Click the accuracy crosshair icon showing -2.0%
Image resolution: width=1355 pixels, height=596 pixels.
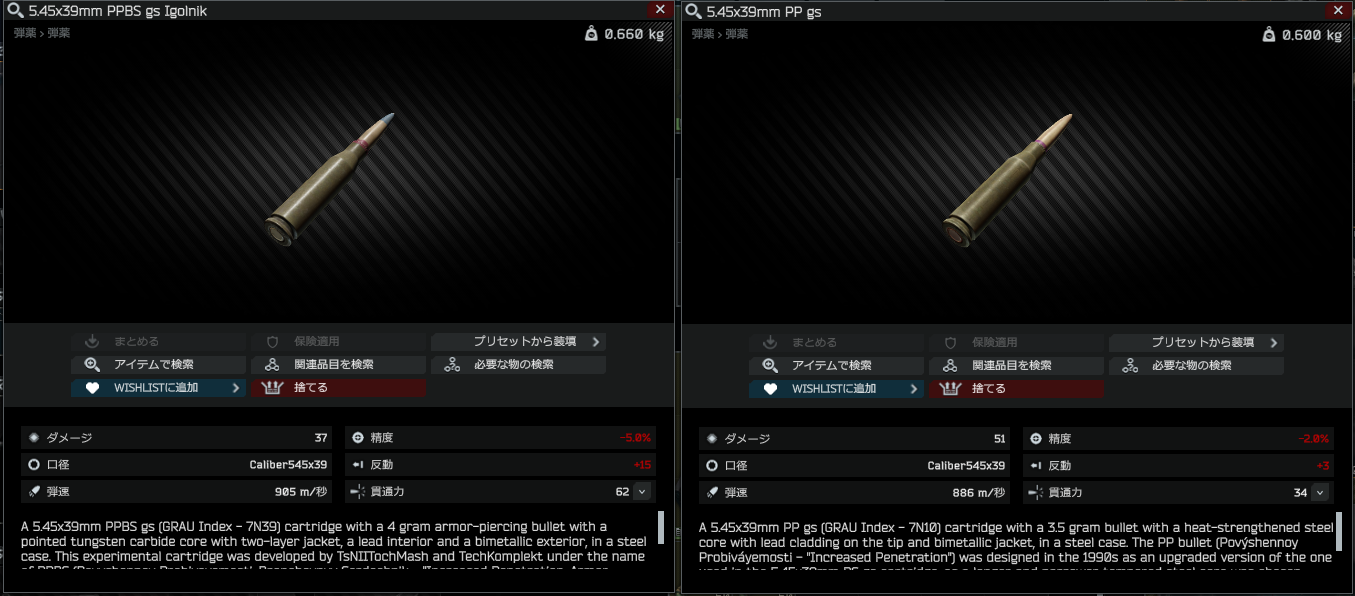[1036, 438]
